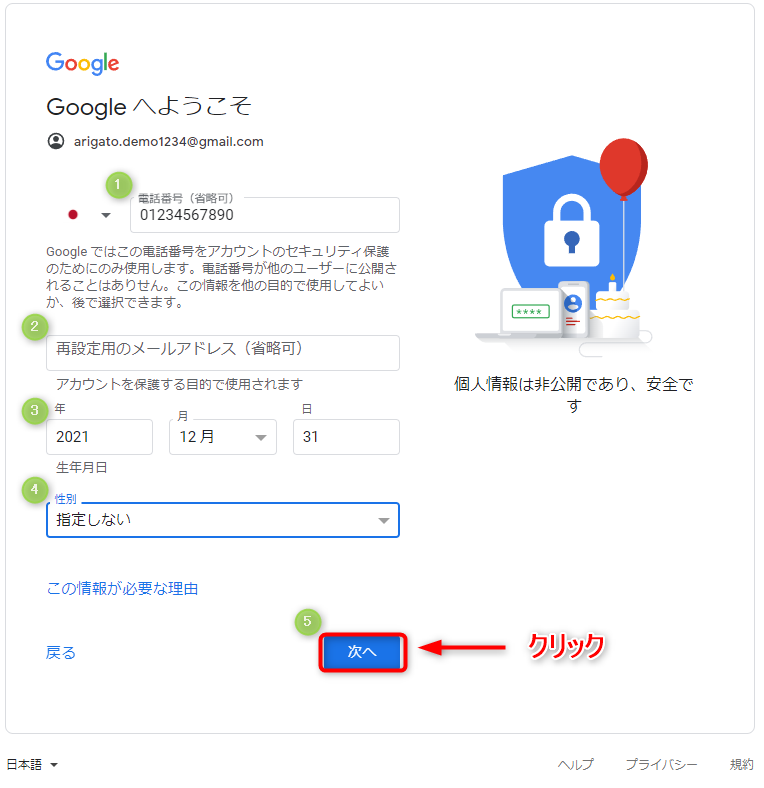
Task: Click the green step 5 badge
Action: [x=308, y=622]
